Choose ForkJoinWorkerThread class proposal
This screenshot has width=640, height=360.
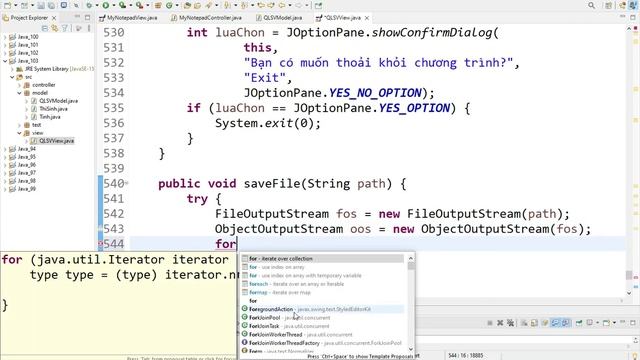(322, 335)
